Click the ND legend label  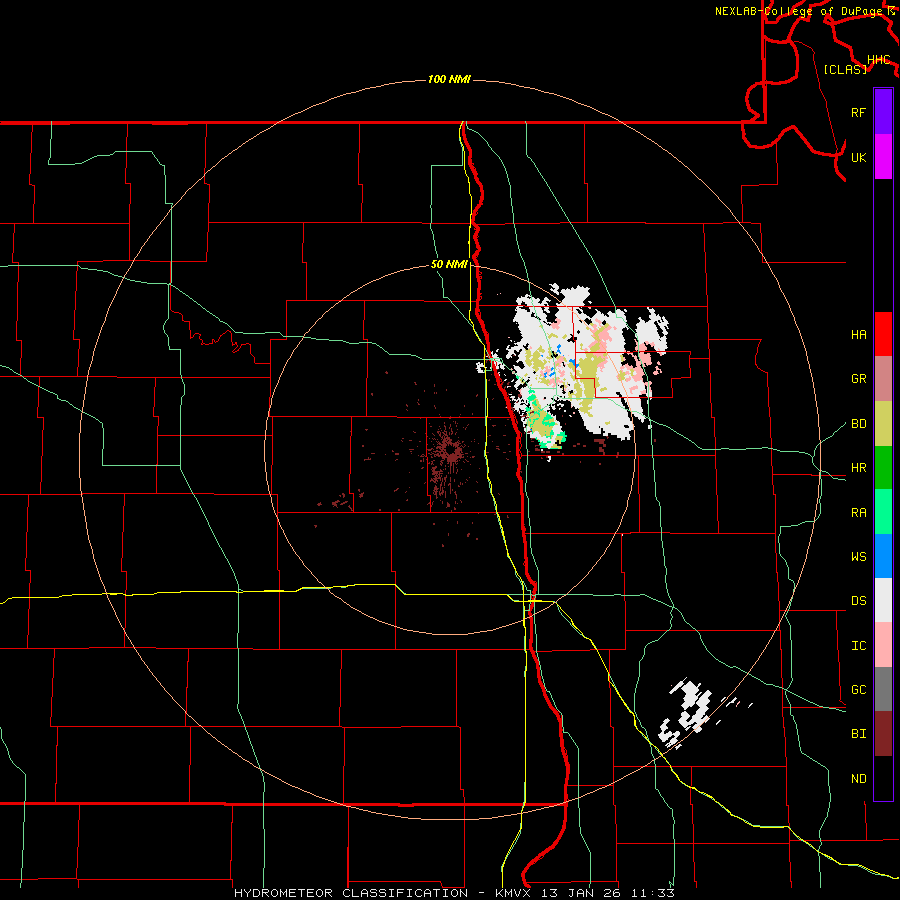coord(859,779)
